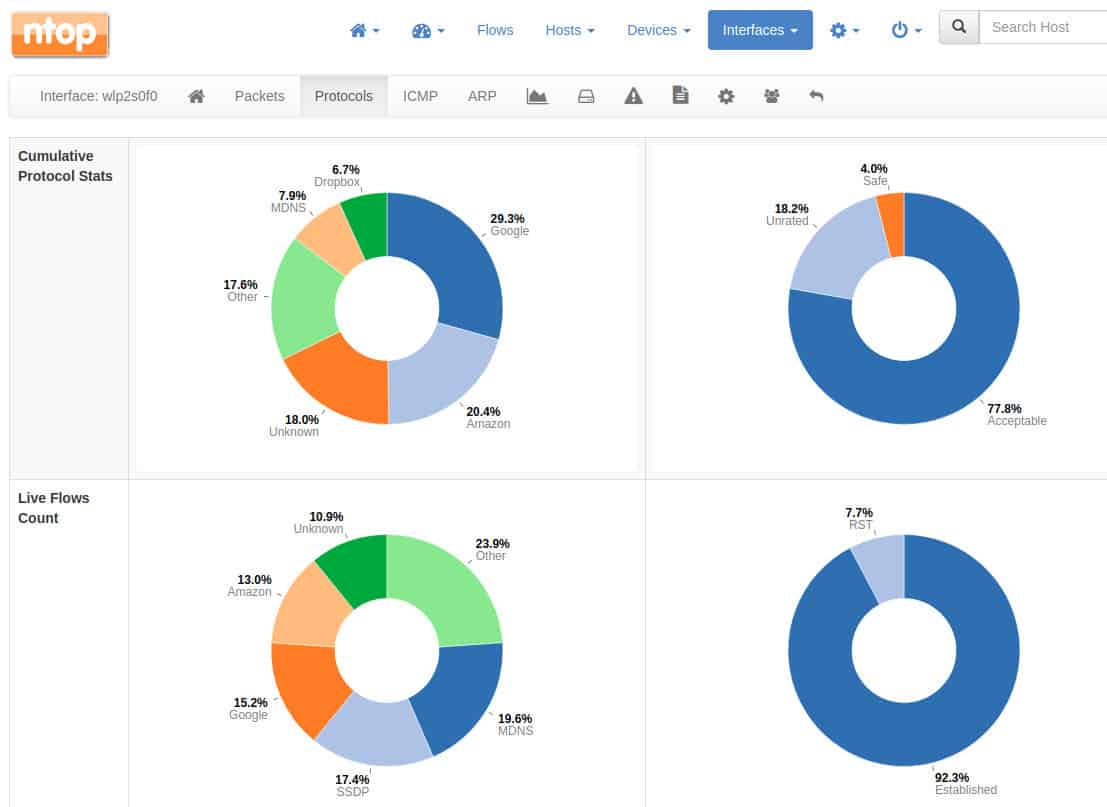1107x807 pixels.
Task: Open the power button dropdown
Action: [x=906, y=30]
